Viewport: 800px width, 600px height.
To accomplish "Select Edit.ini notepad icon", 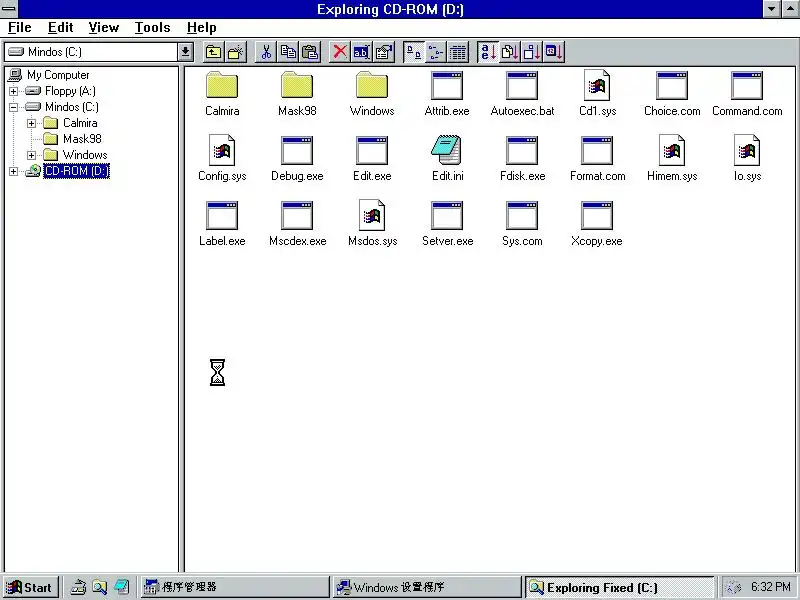I will tap(447, 159).
